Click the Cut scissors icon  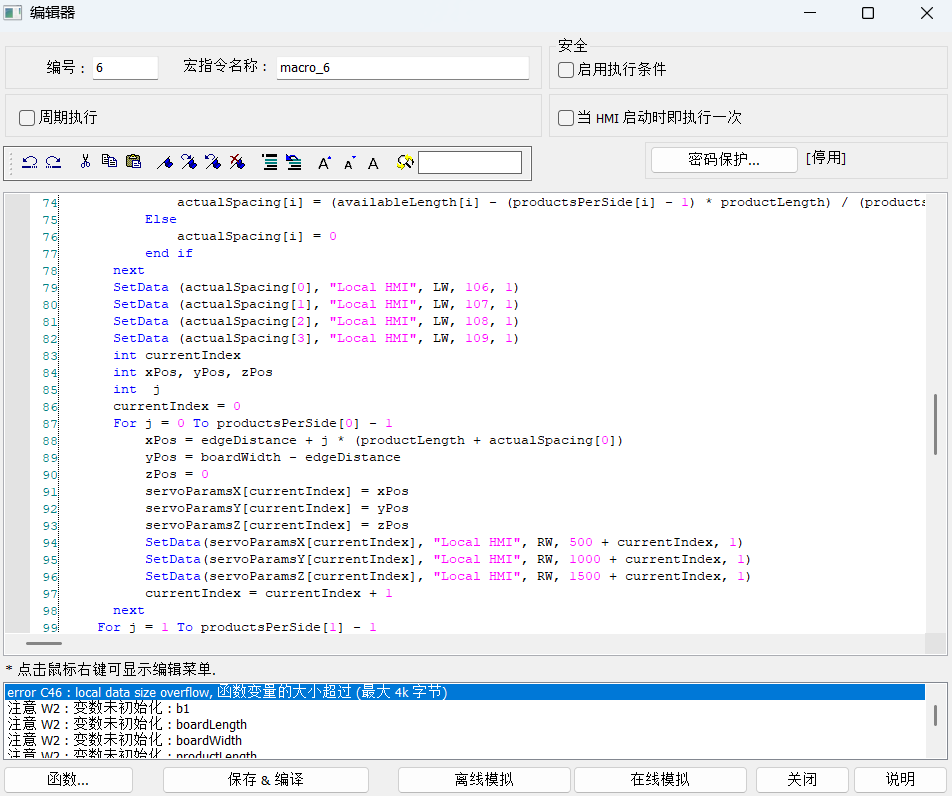pyautogui.click(x=86, y=162)
